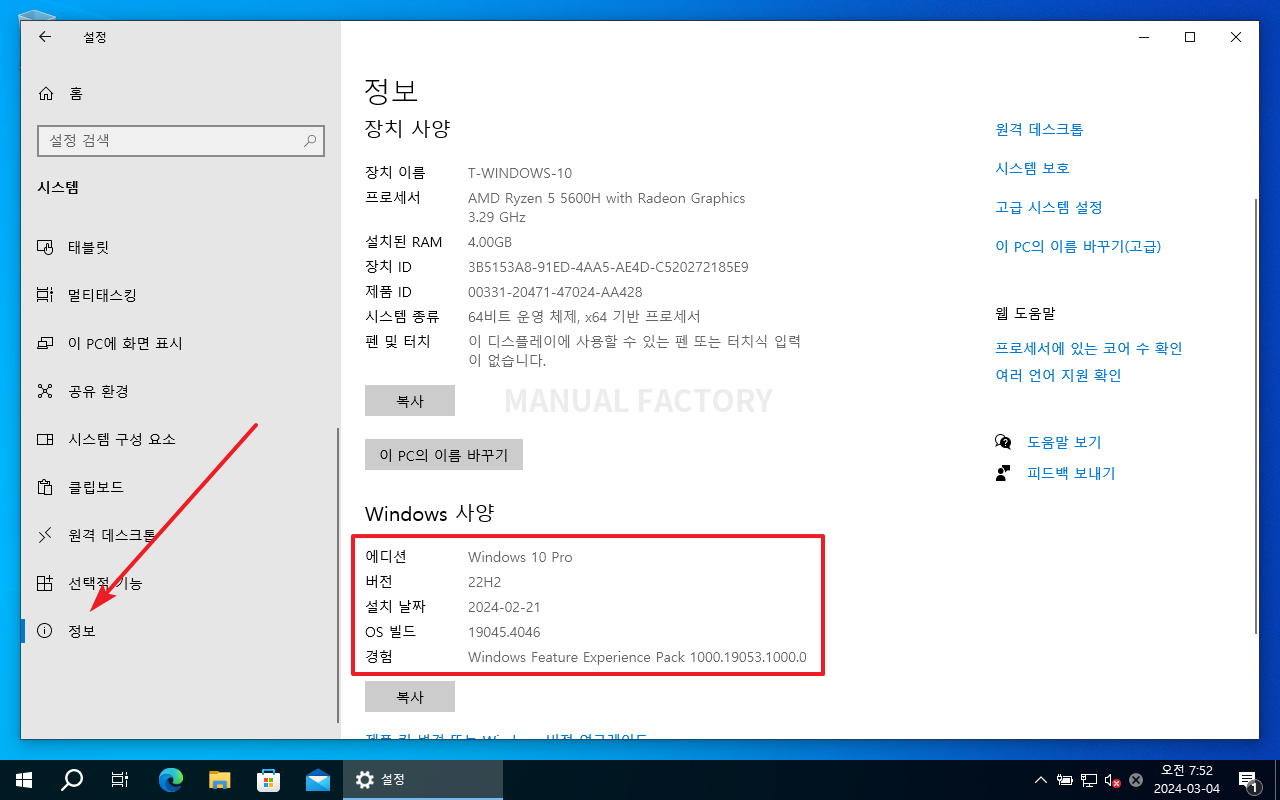Image resolution: width=1280 pixels, height=800 pixels.
Task: Click the main content vertical scrollbar
Action: [x=1256, y=415]
